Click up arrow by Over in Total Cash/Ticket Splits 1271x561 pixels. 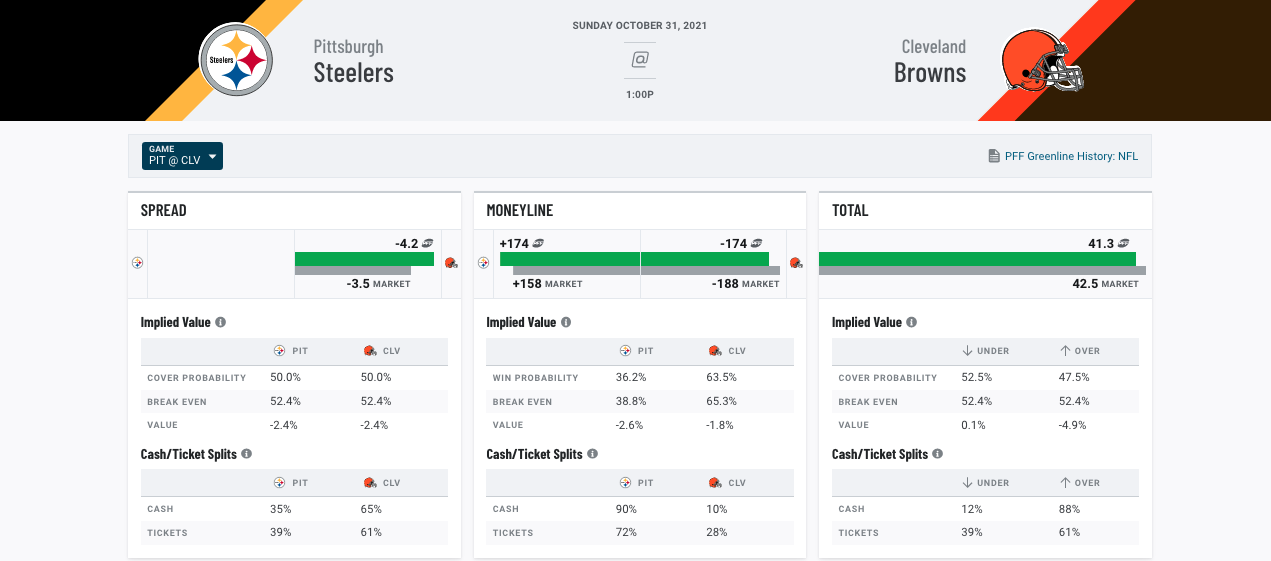coord(1065,482)
